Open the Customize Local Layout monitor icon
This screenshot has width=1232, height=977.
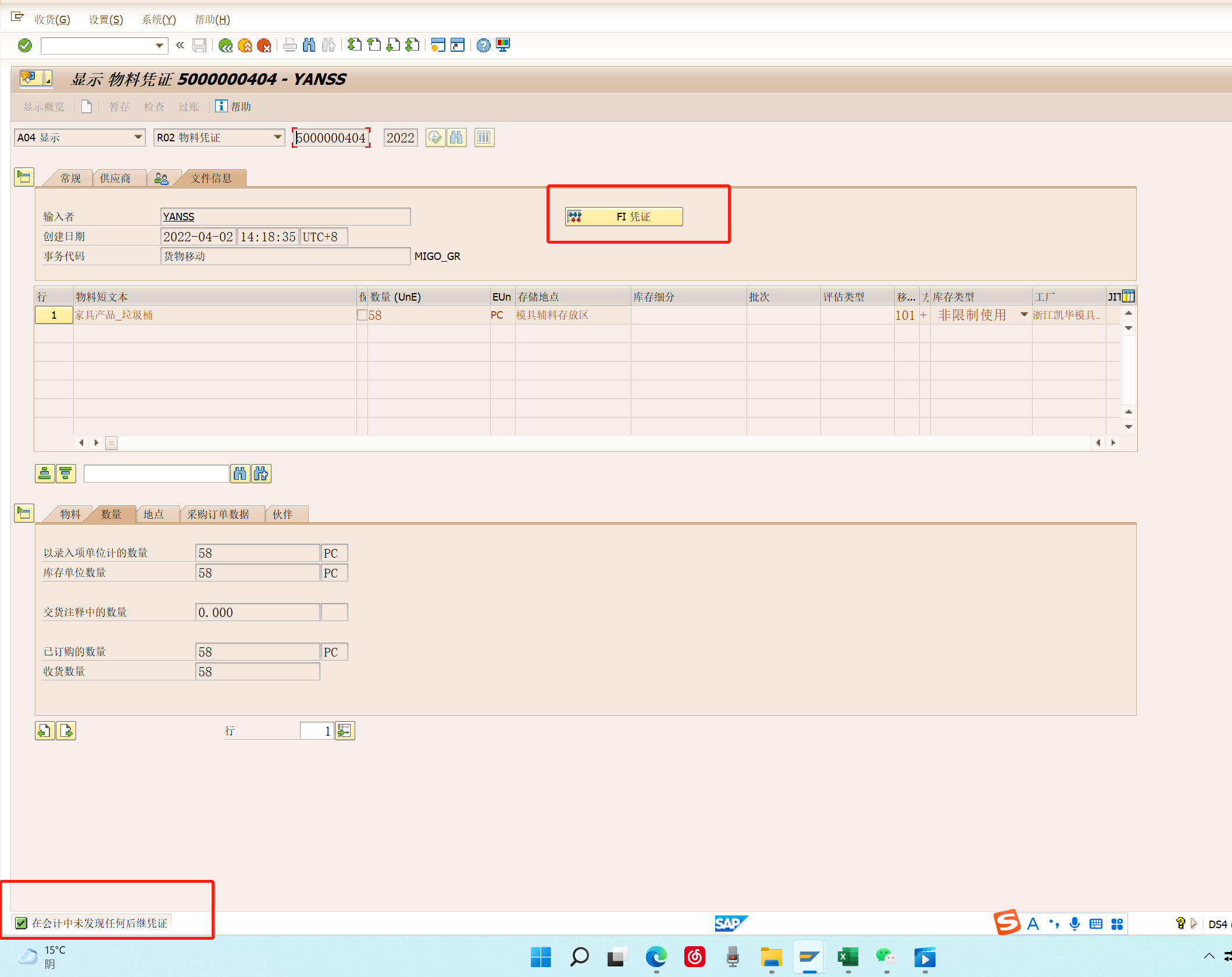pos(503,45)
